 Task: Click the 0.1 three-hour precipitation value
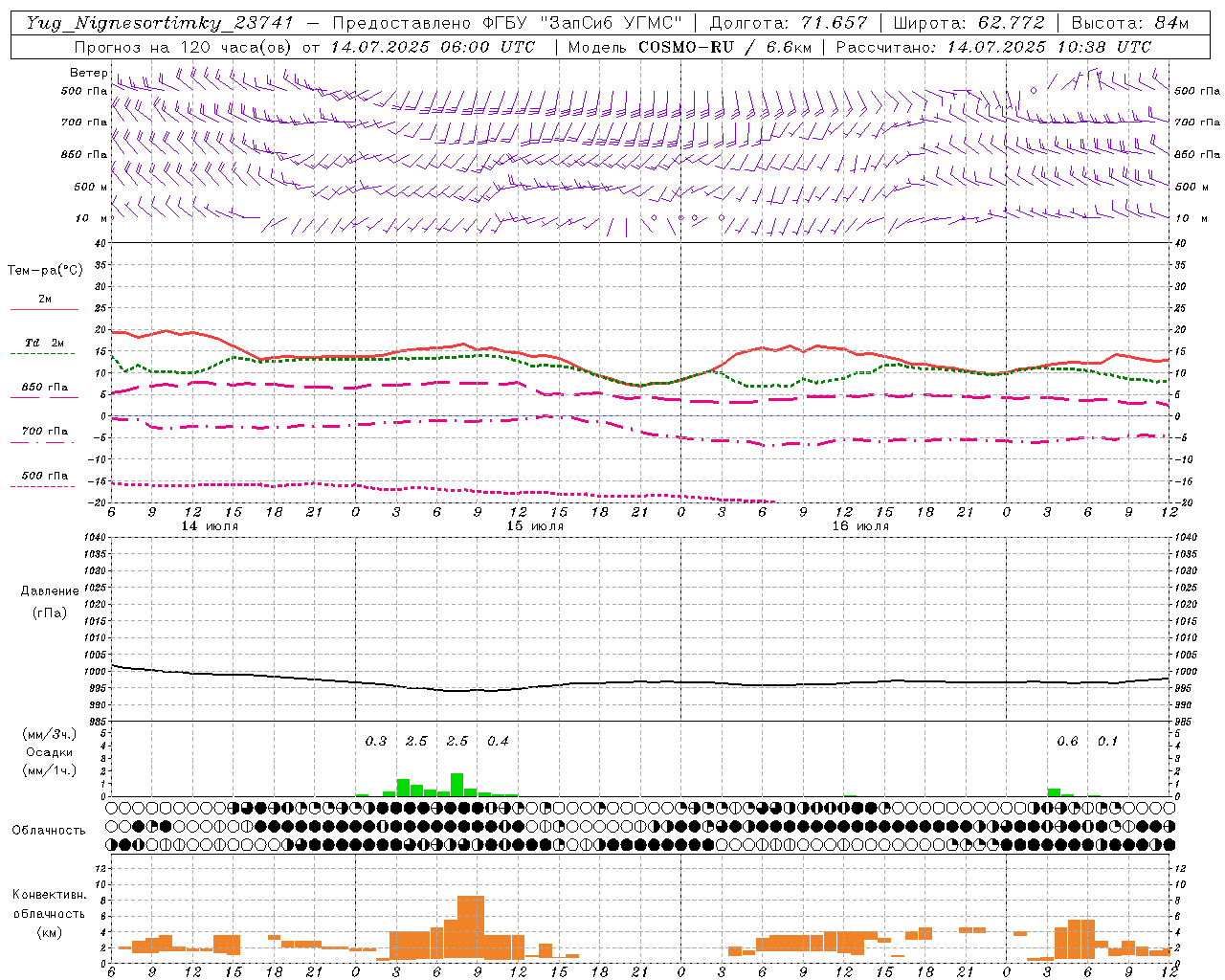[1107, 742]
